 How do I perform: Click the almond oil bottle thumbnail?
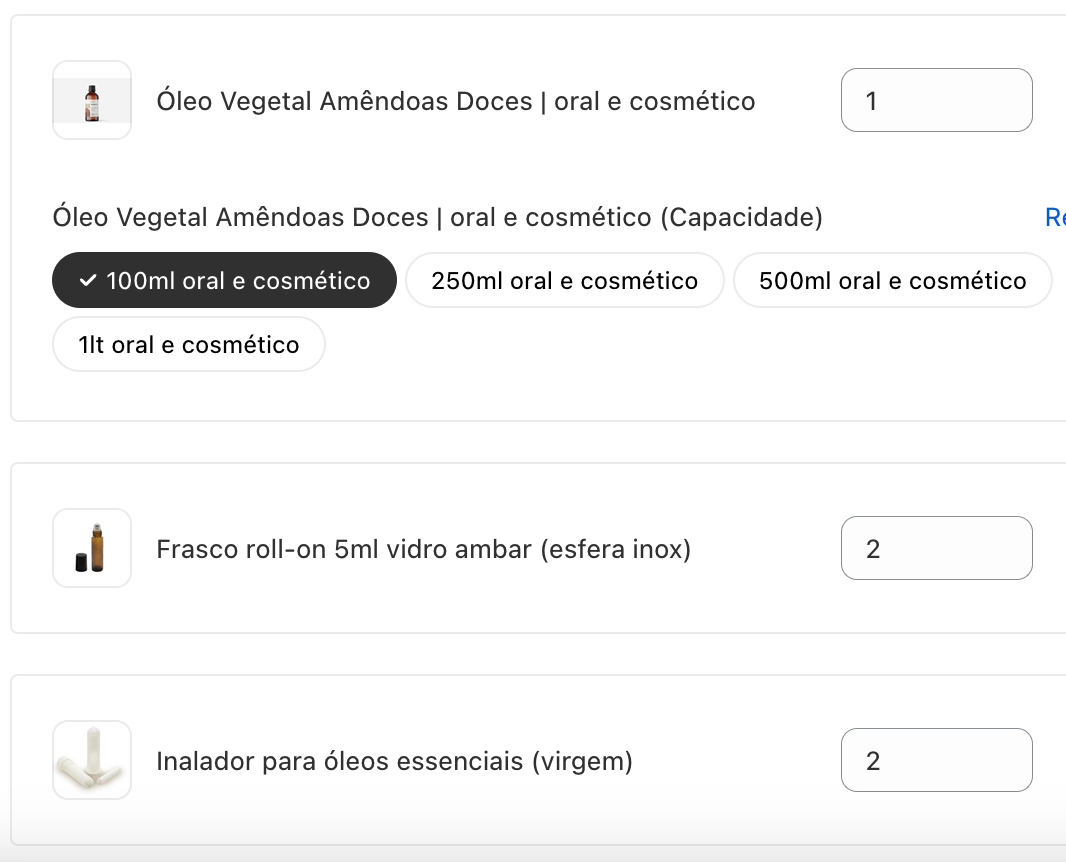pyautogui.click(x=92, y=100)
